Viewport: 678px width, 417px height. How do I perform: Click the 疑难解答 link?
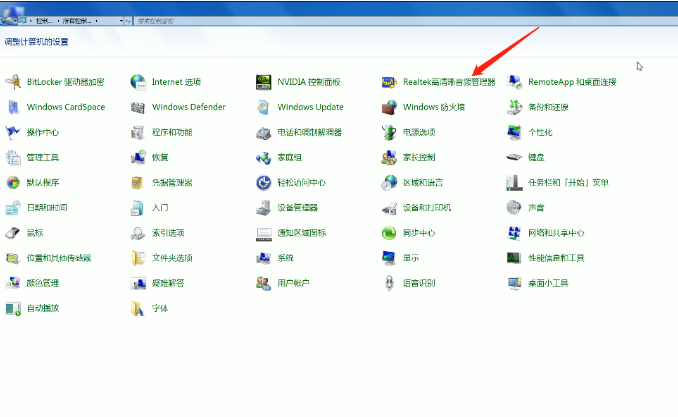[x=168, y=283]
